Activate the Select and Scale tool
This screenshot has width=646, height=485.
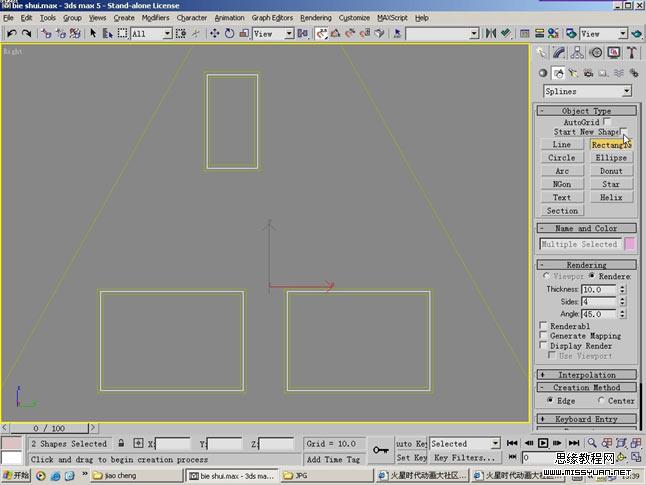point(244,33)
